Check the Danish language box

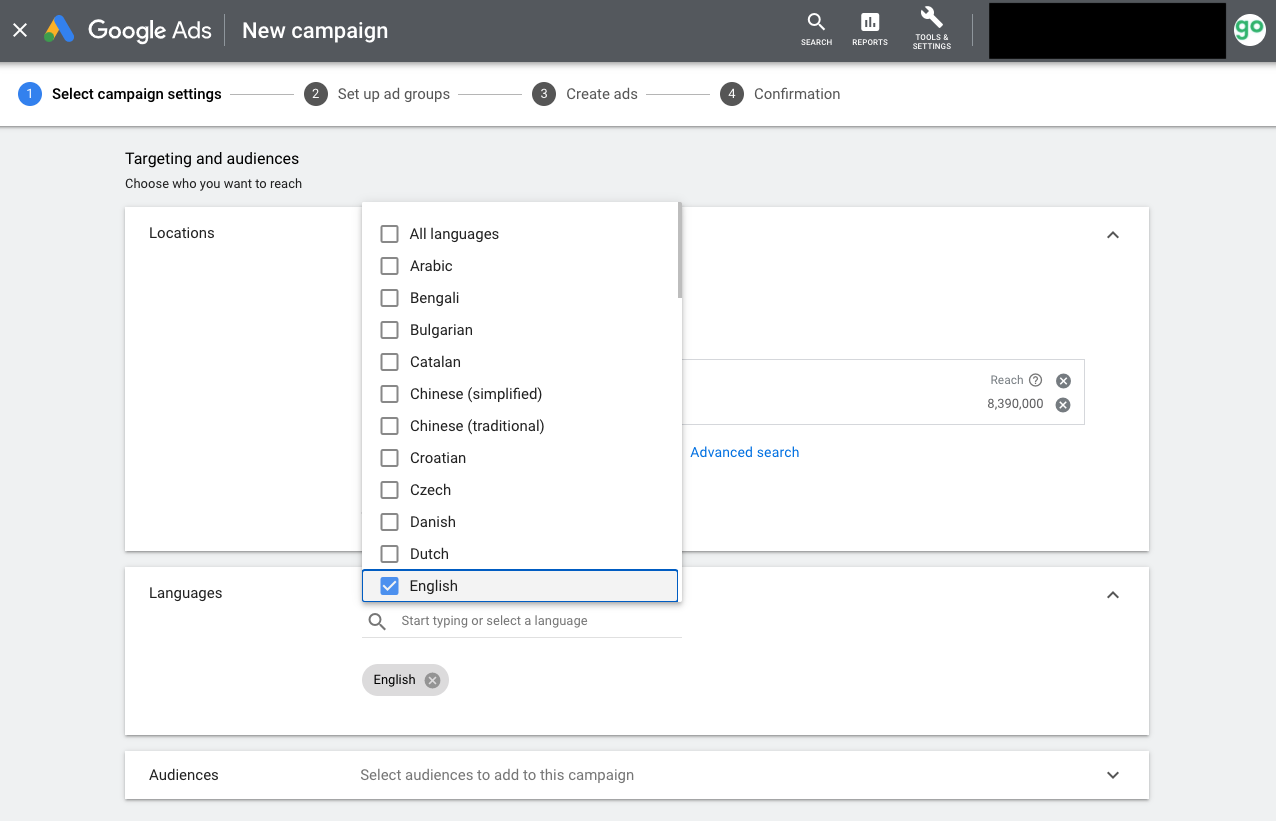tap(390, 522)
